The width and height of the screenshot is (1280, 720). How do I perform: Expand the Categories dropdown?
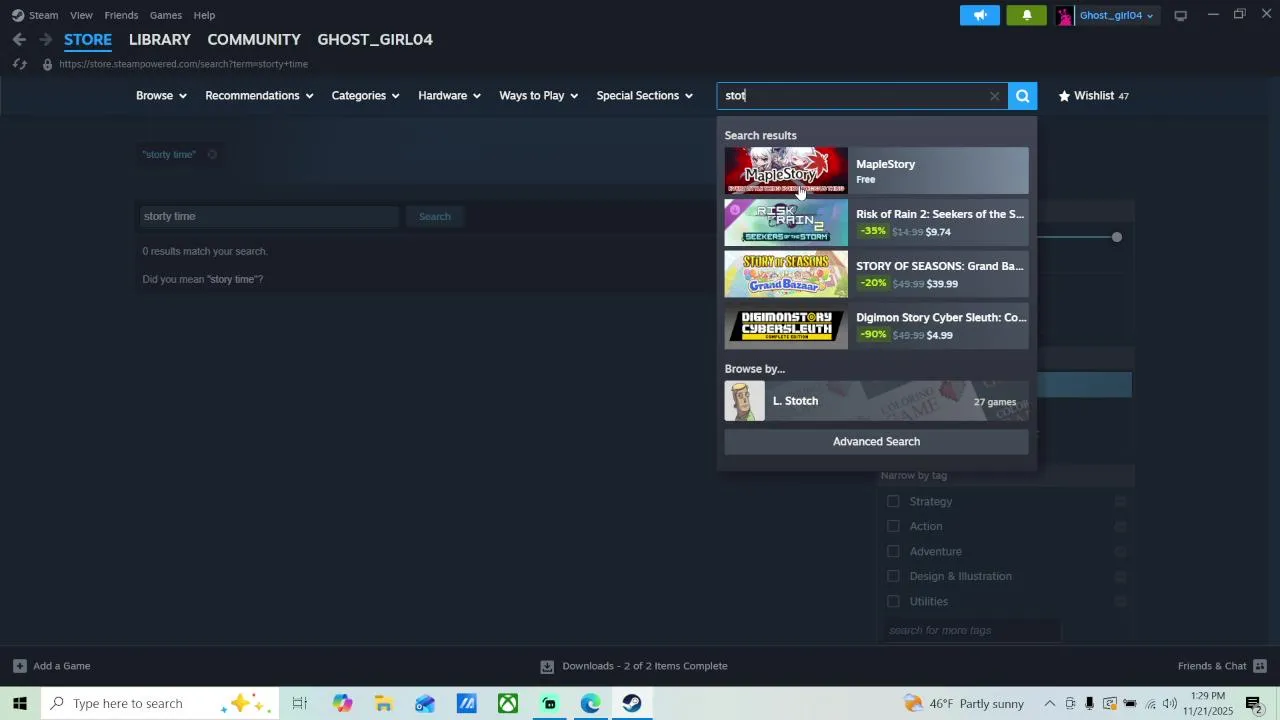tap(365, 96)
